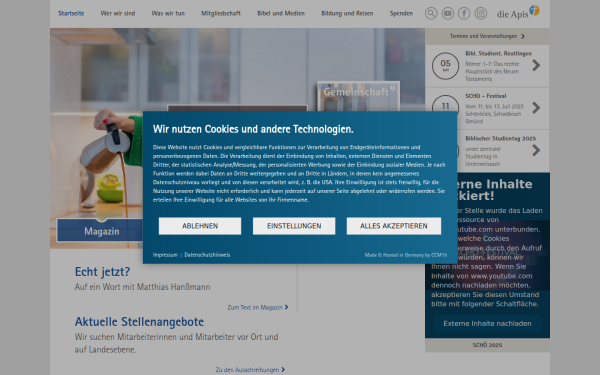Open the search magnifier icon

[431, 13]
